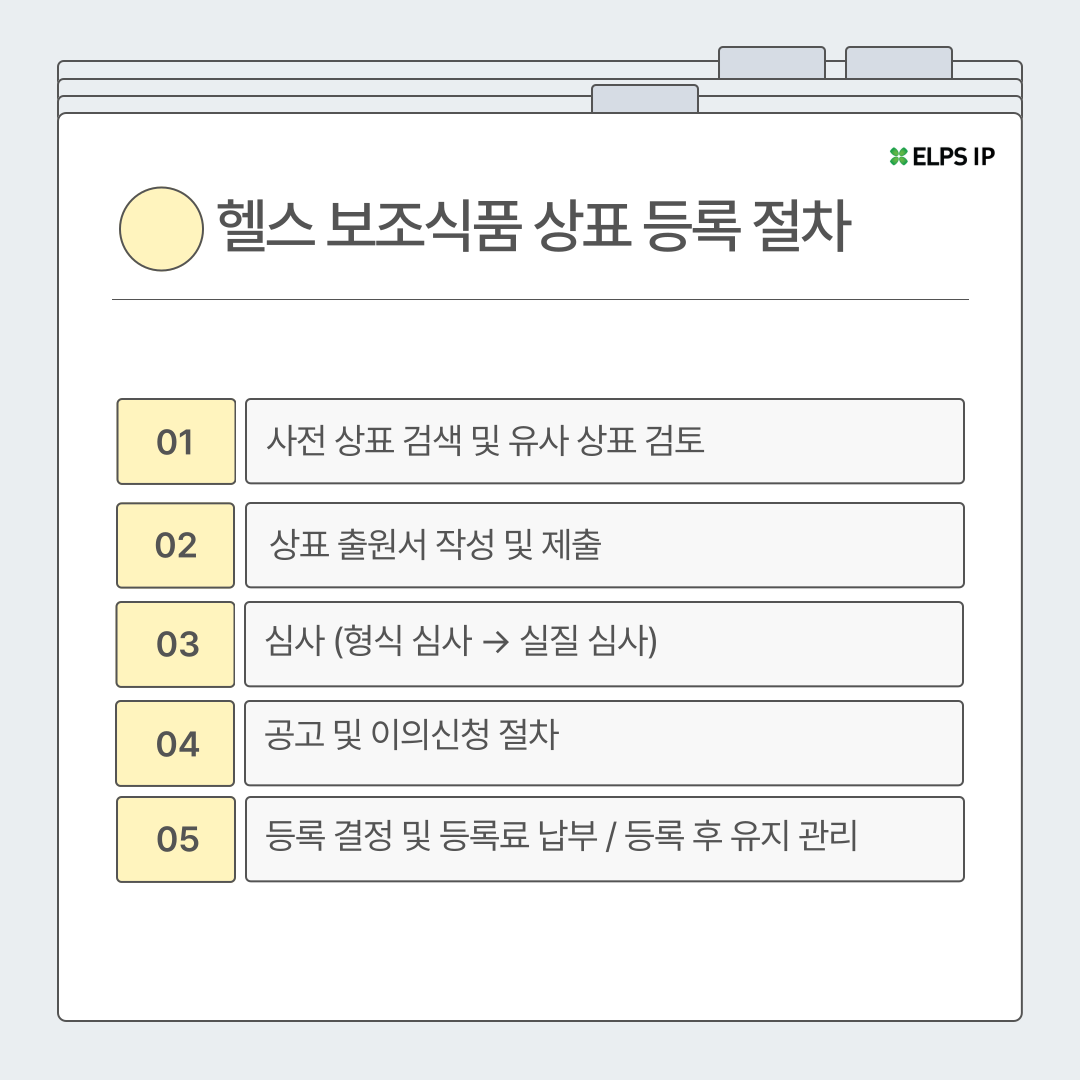Screen dimensions: 1080x1080
Task: Select the yellow 03 step badge
Action: (x=176, y=644)
